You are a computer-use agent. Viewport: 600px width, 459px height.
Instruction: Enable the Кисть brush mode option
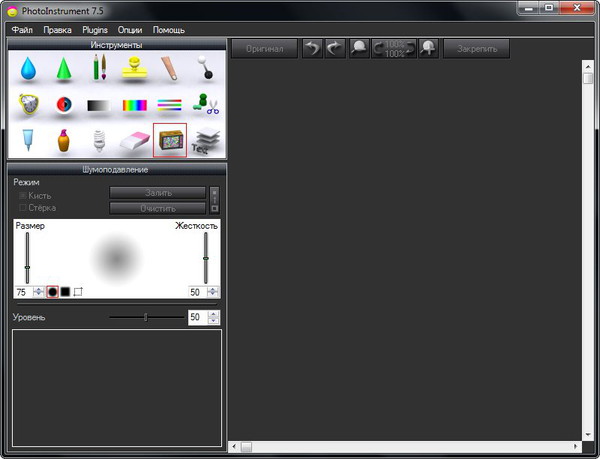(x=24, y=196)
